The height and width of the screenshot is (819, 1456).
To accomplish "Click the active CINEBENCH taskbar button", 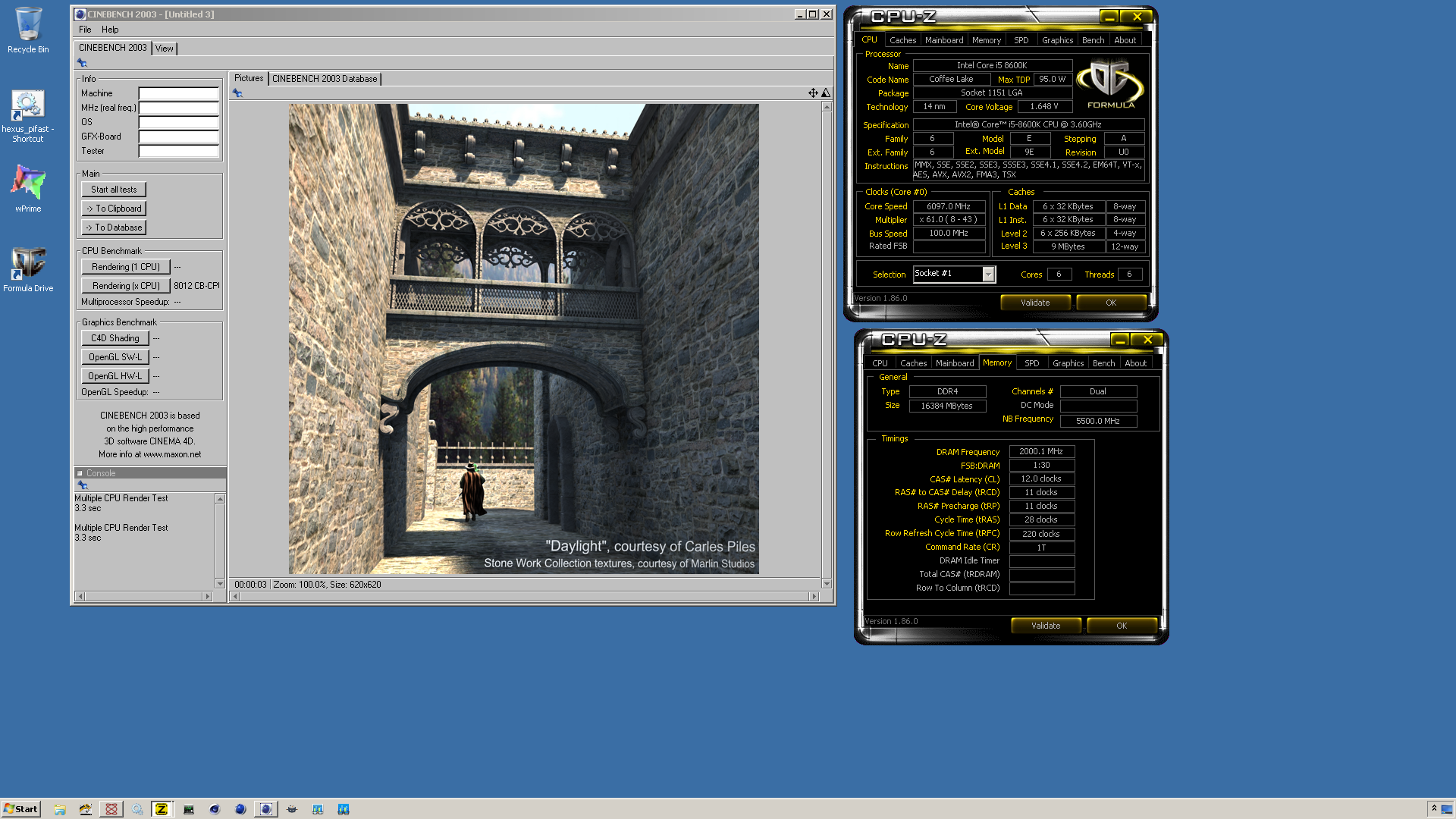I will [266, 809].
